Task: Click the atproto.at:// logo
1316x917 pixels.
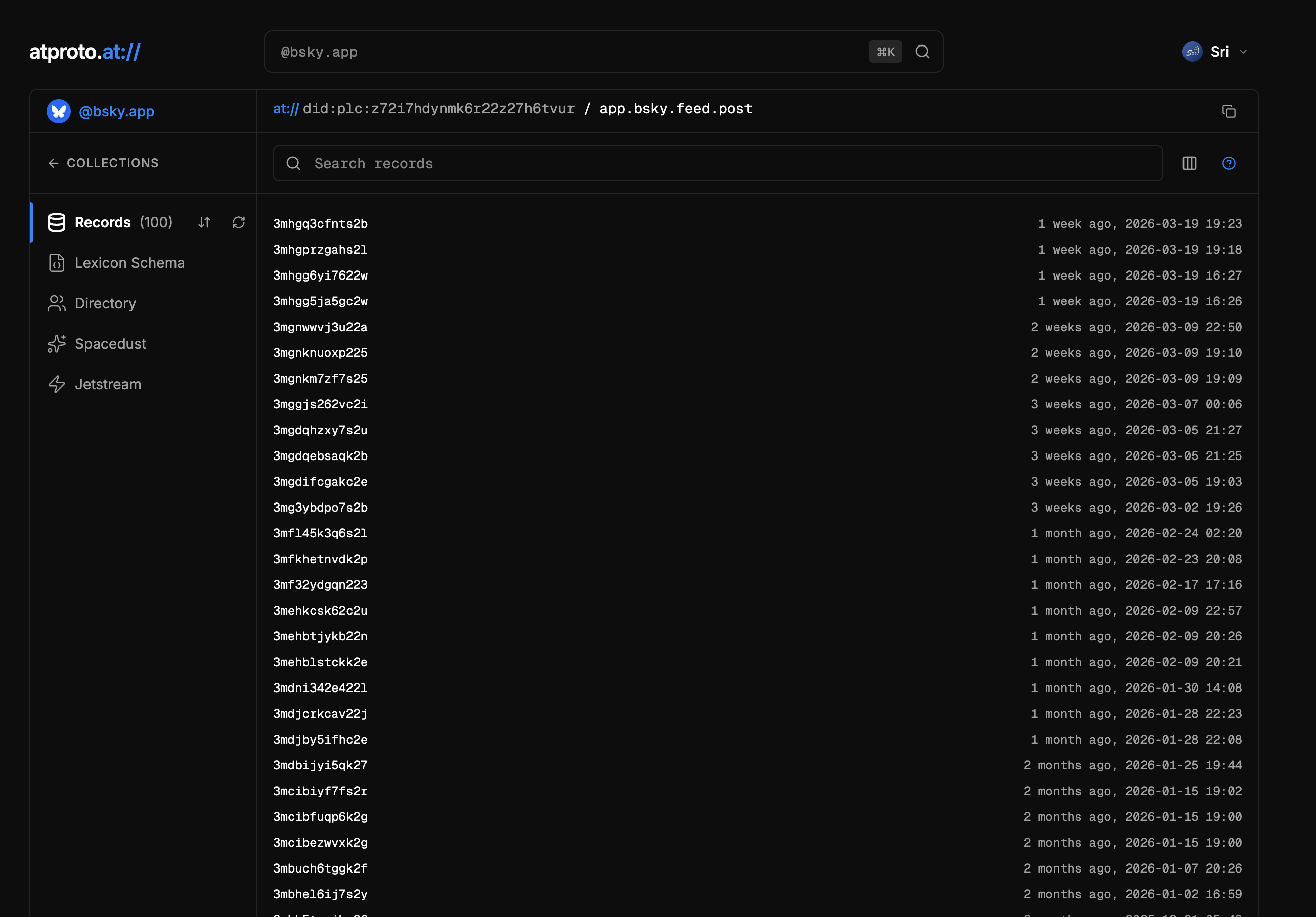Action: pos(85,52)
